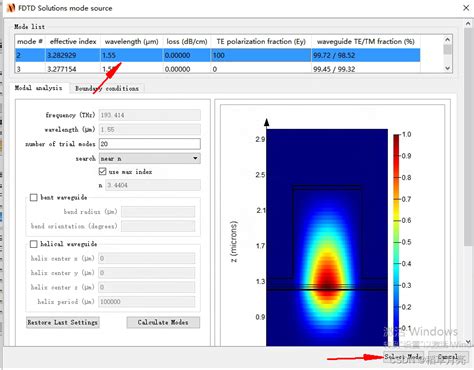Click 'TE polarization fraction (Ey)' column header
This screenshot has width=474, height=370.
pyautogui.click(x=261, y=41)
